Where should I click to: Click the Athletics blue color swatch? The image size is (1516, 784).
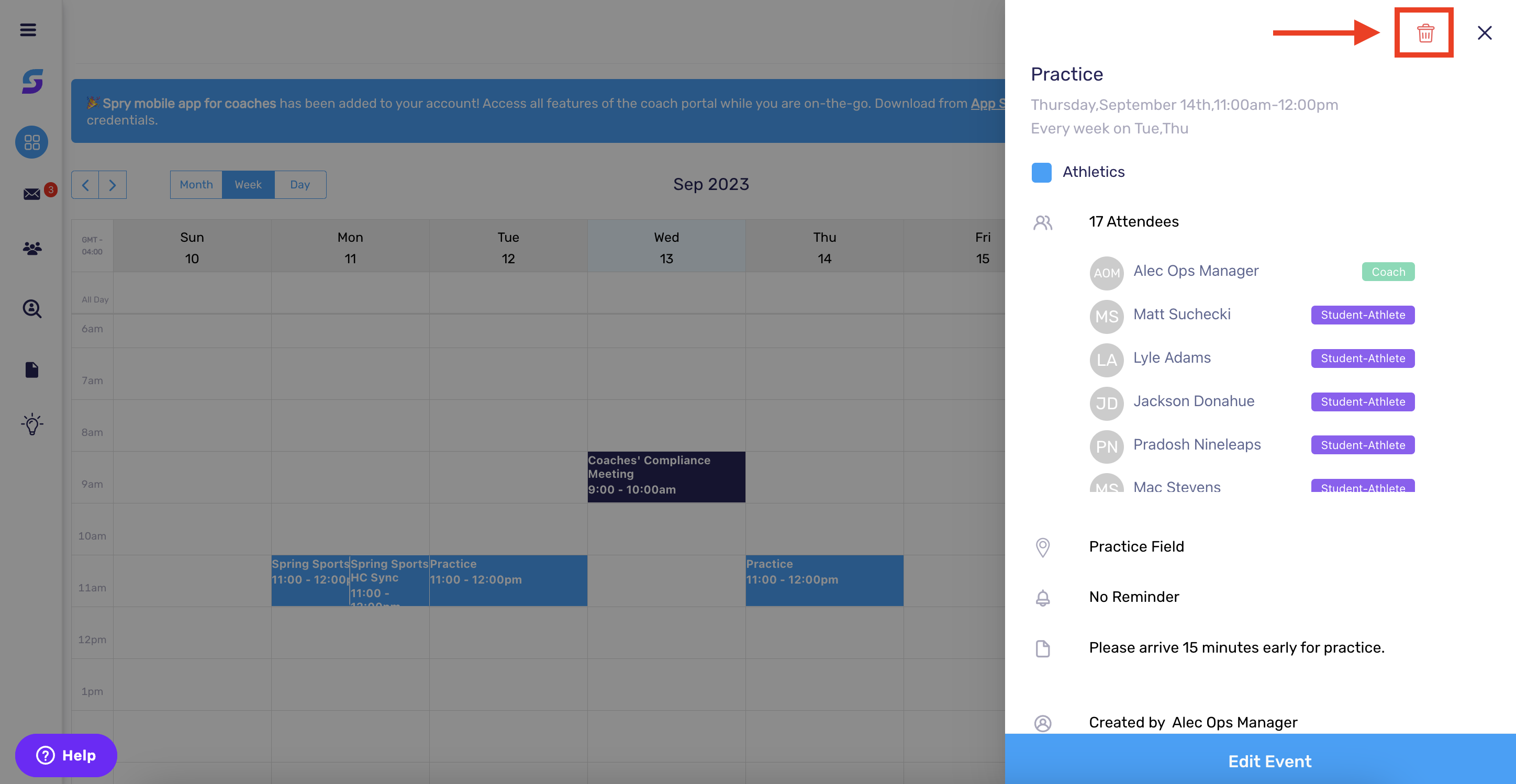coord(1041,172)
